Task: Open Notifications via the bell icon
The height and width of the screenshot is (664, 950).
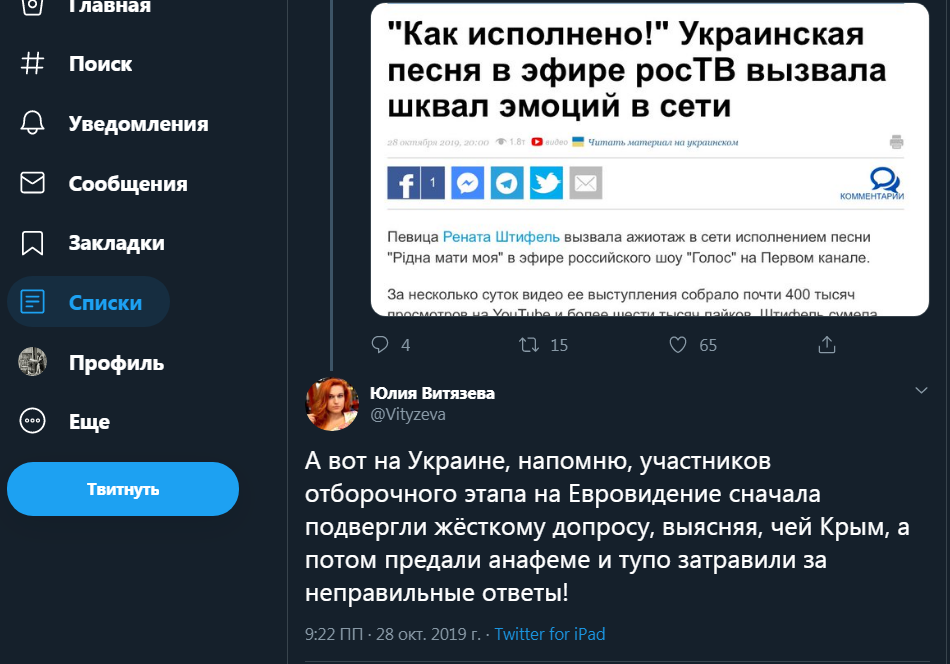Action: (x=33, y=124)
